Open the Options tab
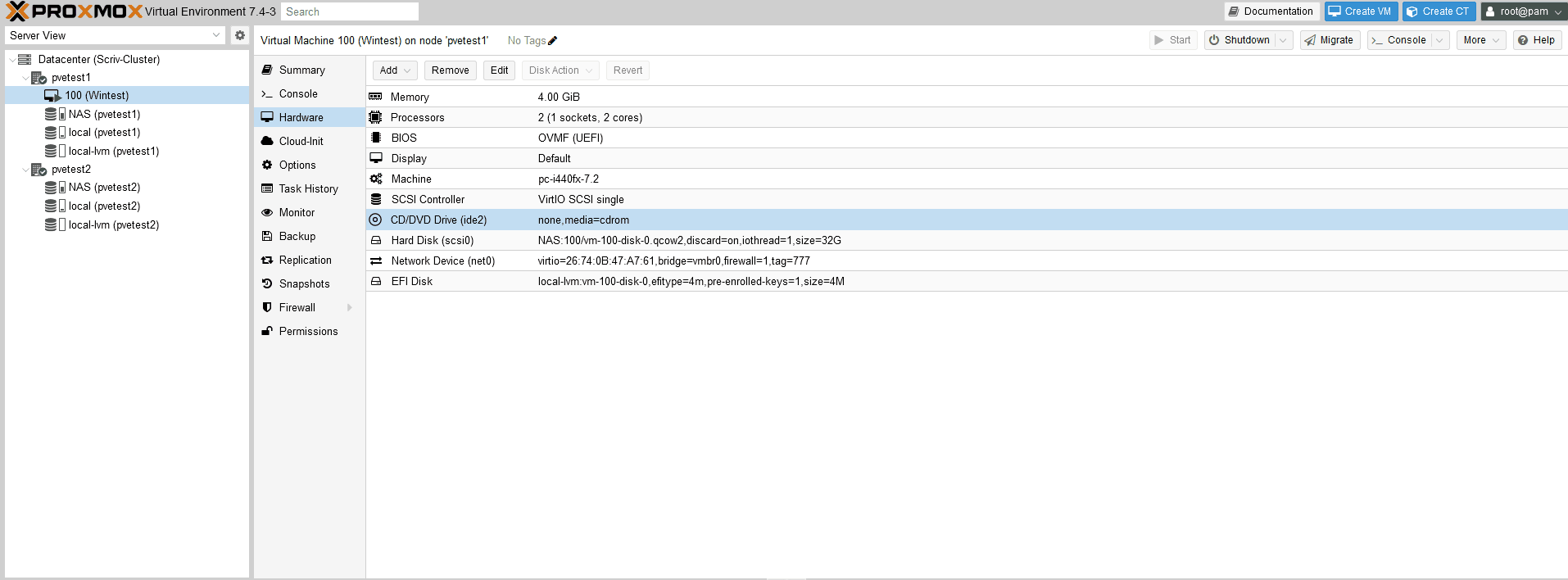Screen dimensions: 1568x580 coord(309,165)
